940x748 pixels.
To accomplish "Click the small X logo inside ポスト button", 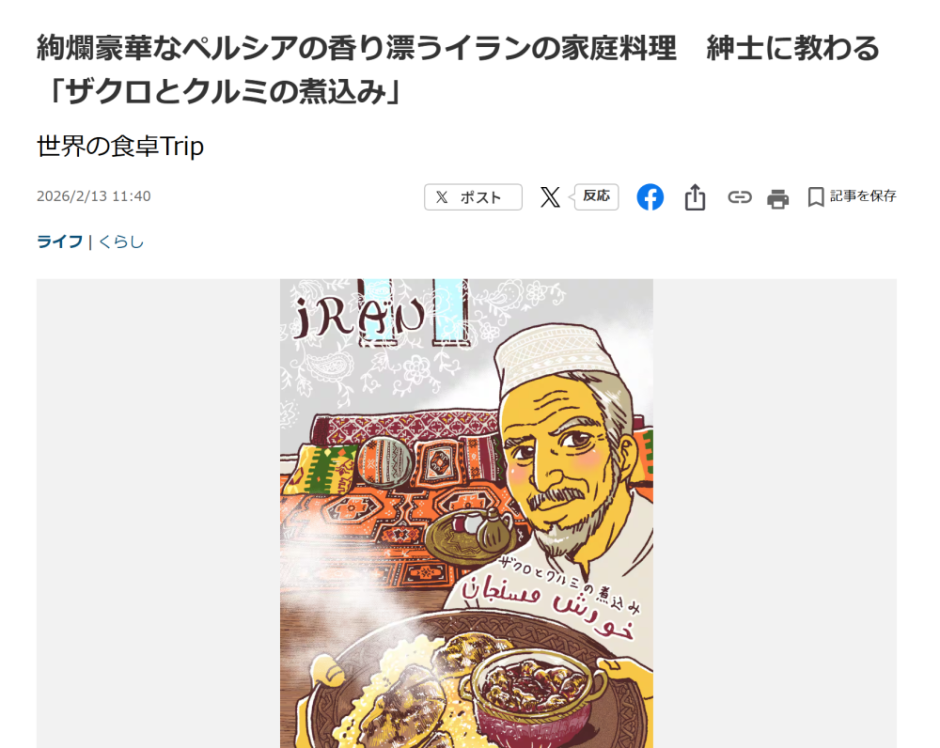I will (x=442, y=197).
